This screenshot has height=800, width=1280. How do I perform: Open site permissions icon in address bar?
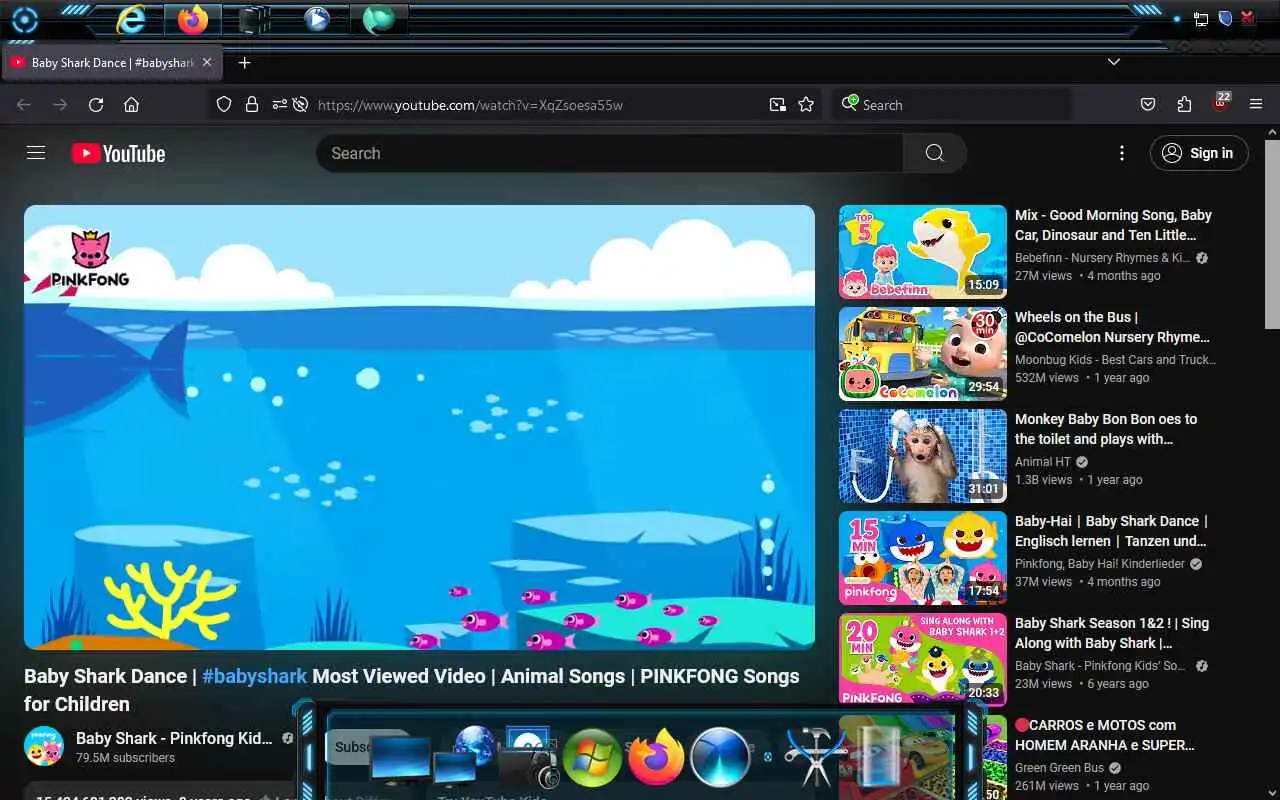pos(280,104)
